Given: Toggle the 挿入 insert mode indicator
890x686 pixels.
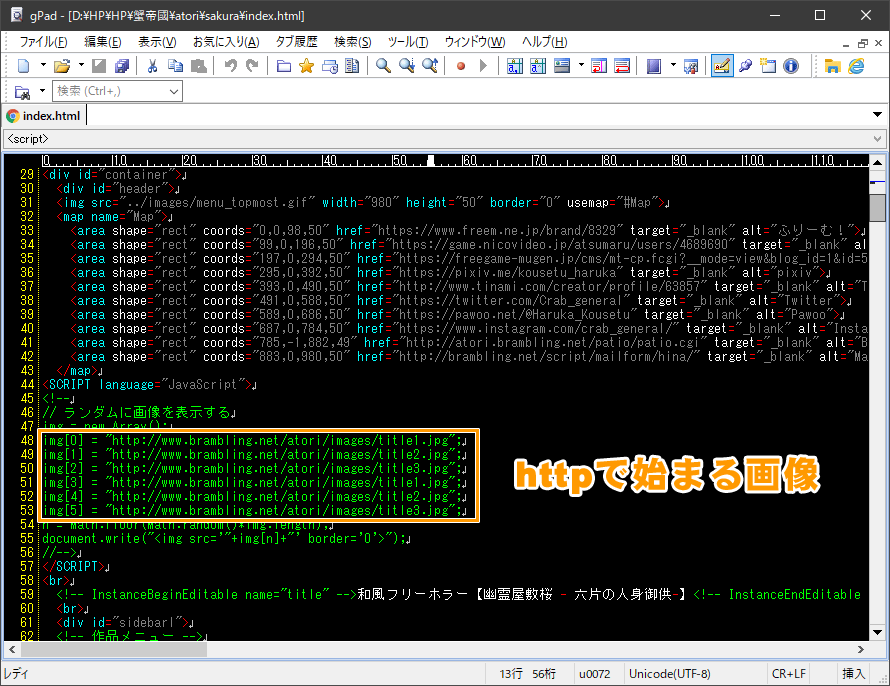Looking at the screenshot, I should 853,674.
